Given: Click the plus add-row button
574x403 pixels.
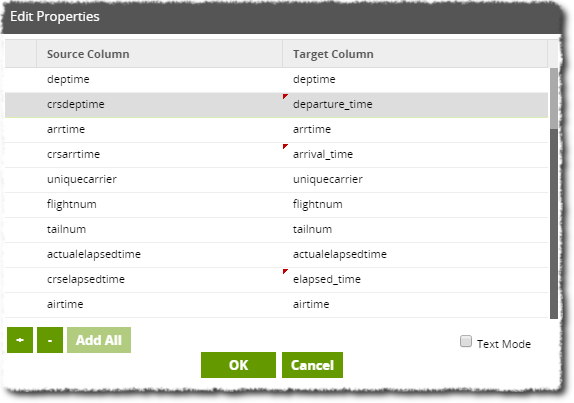Looking at the screenshot, I should (20, 340).
